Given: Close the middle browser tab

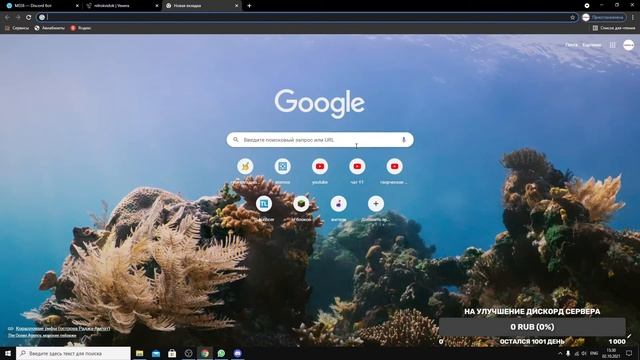Looking at the screenshot, I should (x=157, y=6).
